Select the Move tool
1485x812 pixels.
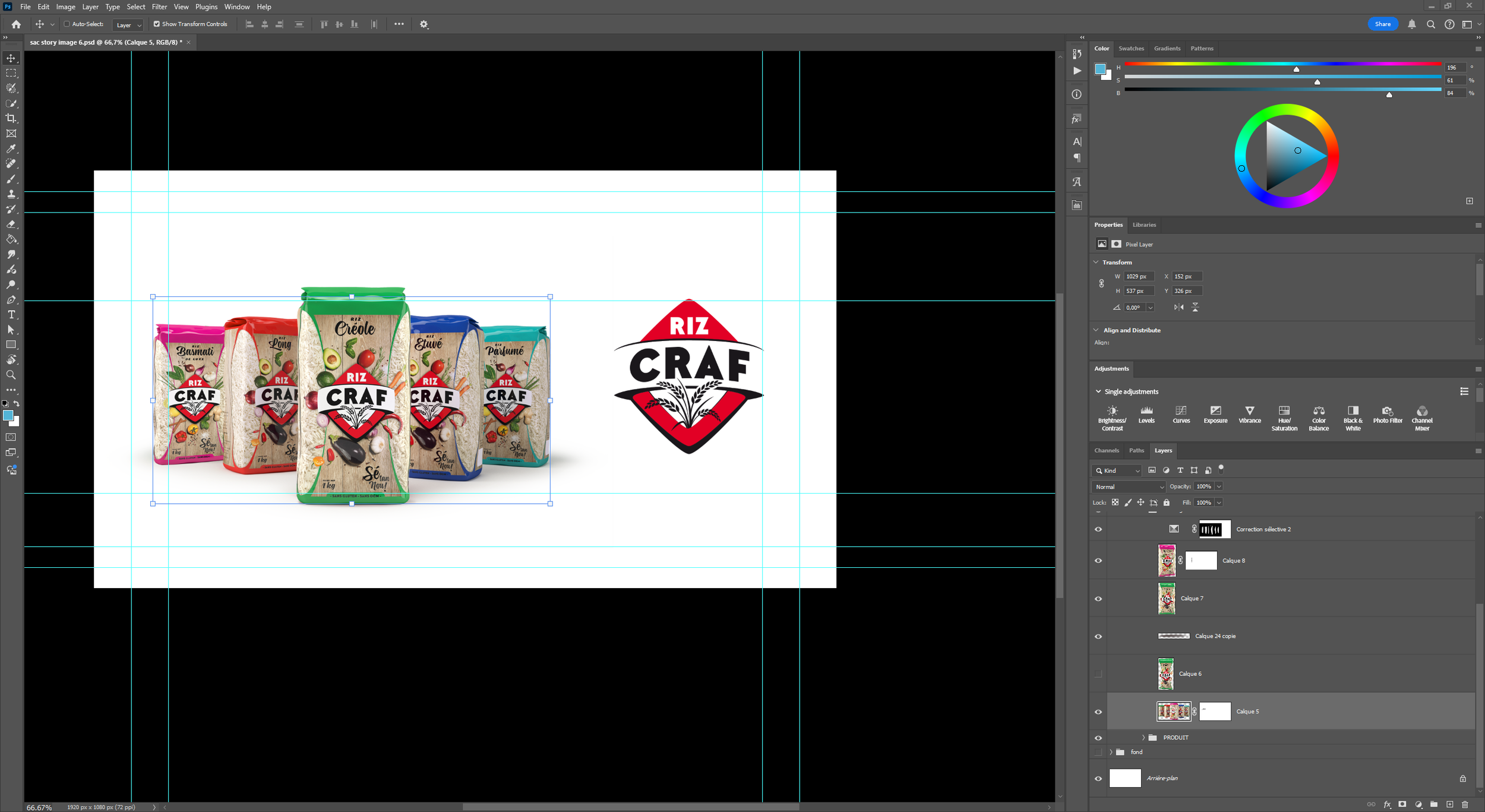point(11,58)
